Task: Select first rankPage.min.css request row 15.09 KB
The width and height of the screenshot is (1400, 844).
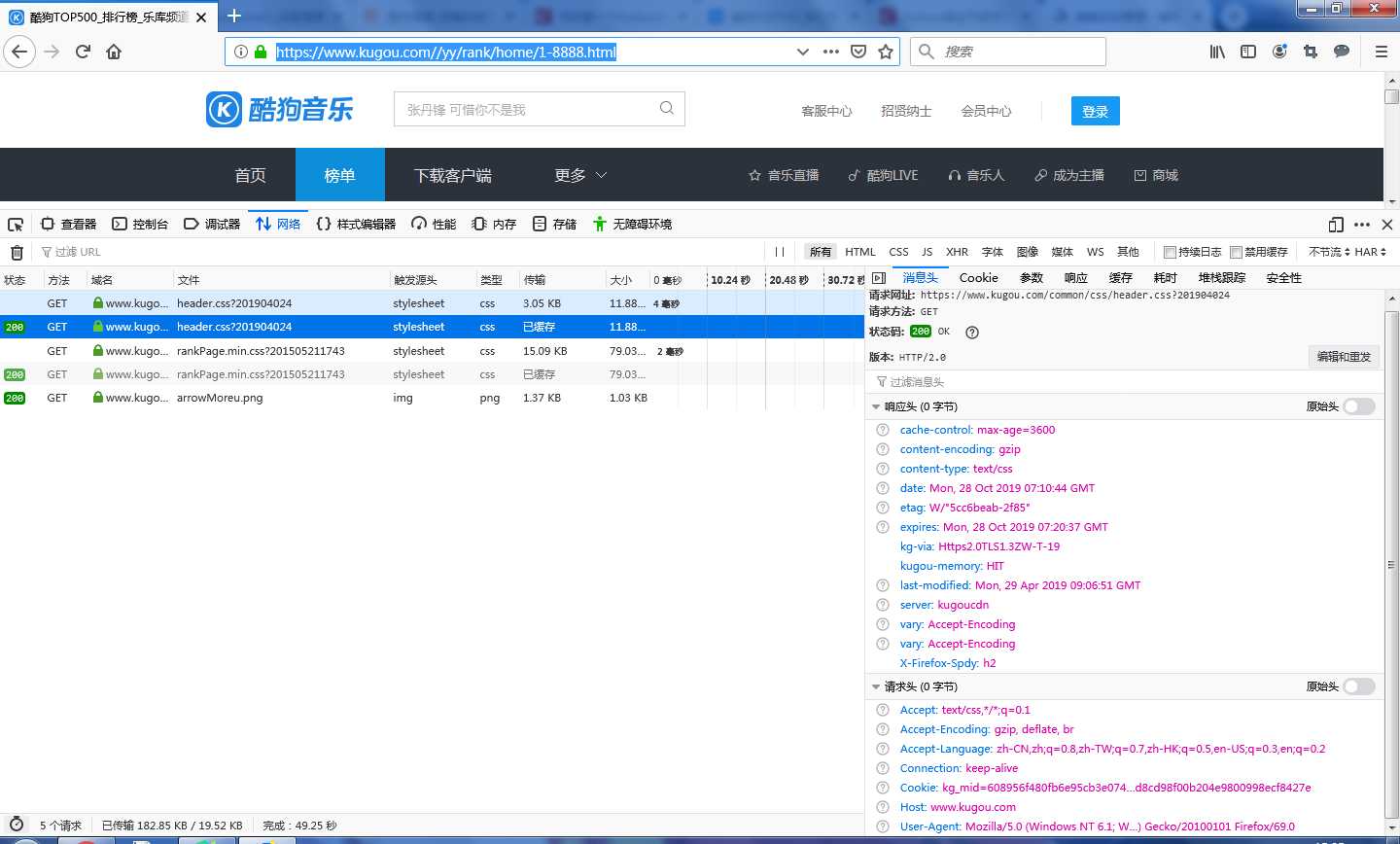Action: (x=432, y=351)
